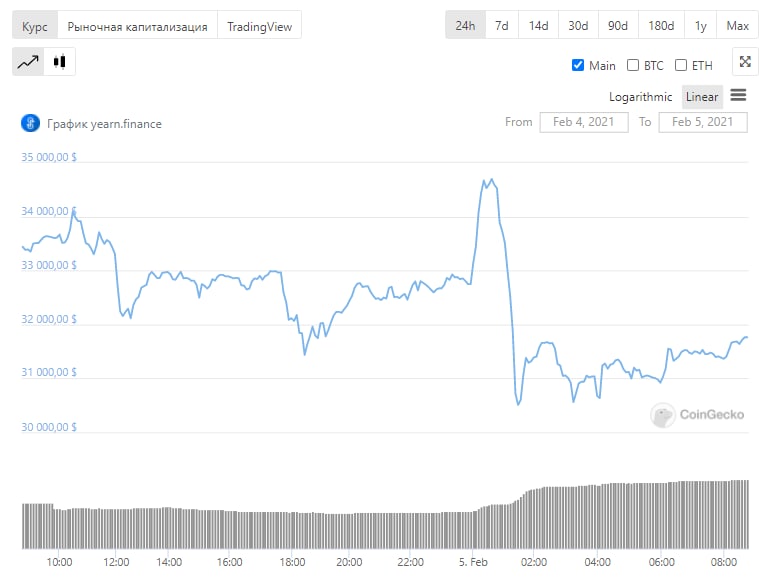
Task: Switch chart to Logarithmic scale
Action: tap(640, 96)
